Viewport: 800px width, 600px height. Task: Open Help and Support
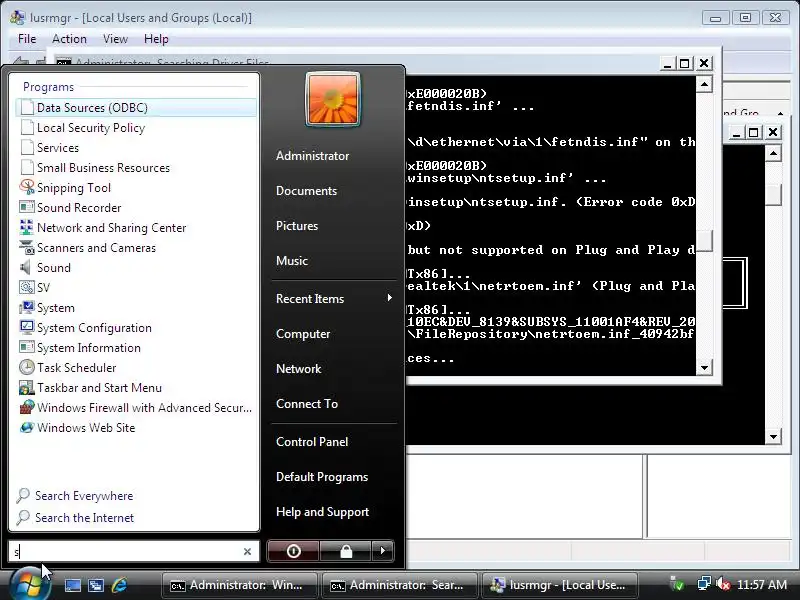(322, 512)
